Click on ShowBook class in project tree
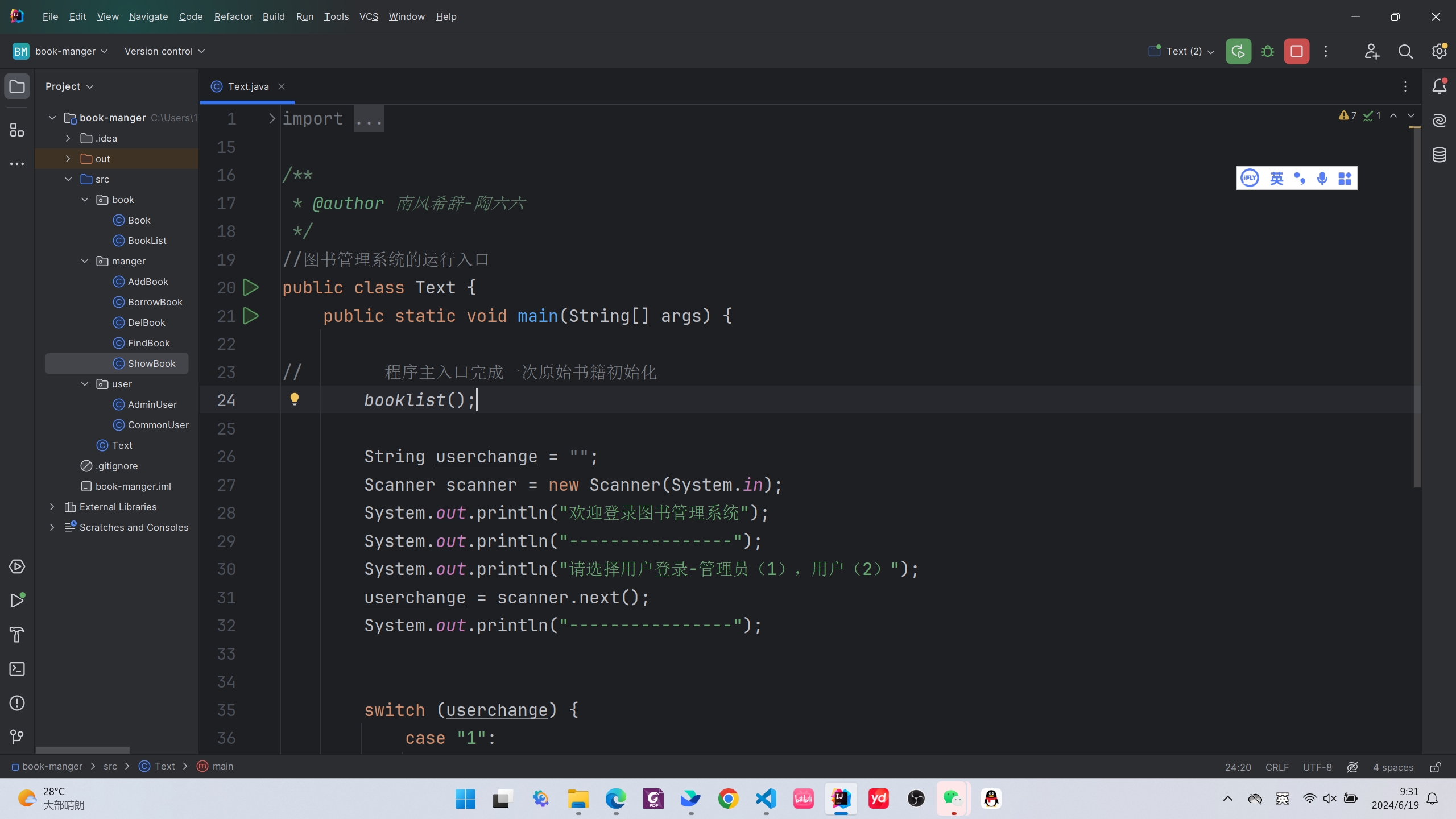The image size is (1456, 819). click(x=152, y=364)
